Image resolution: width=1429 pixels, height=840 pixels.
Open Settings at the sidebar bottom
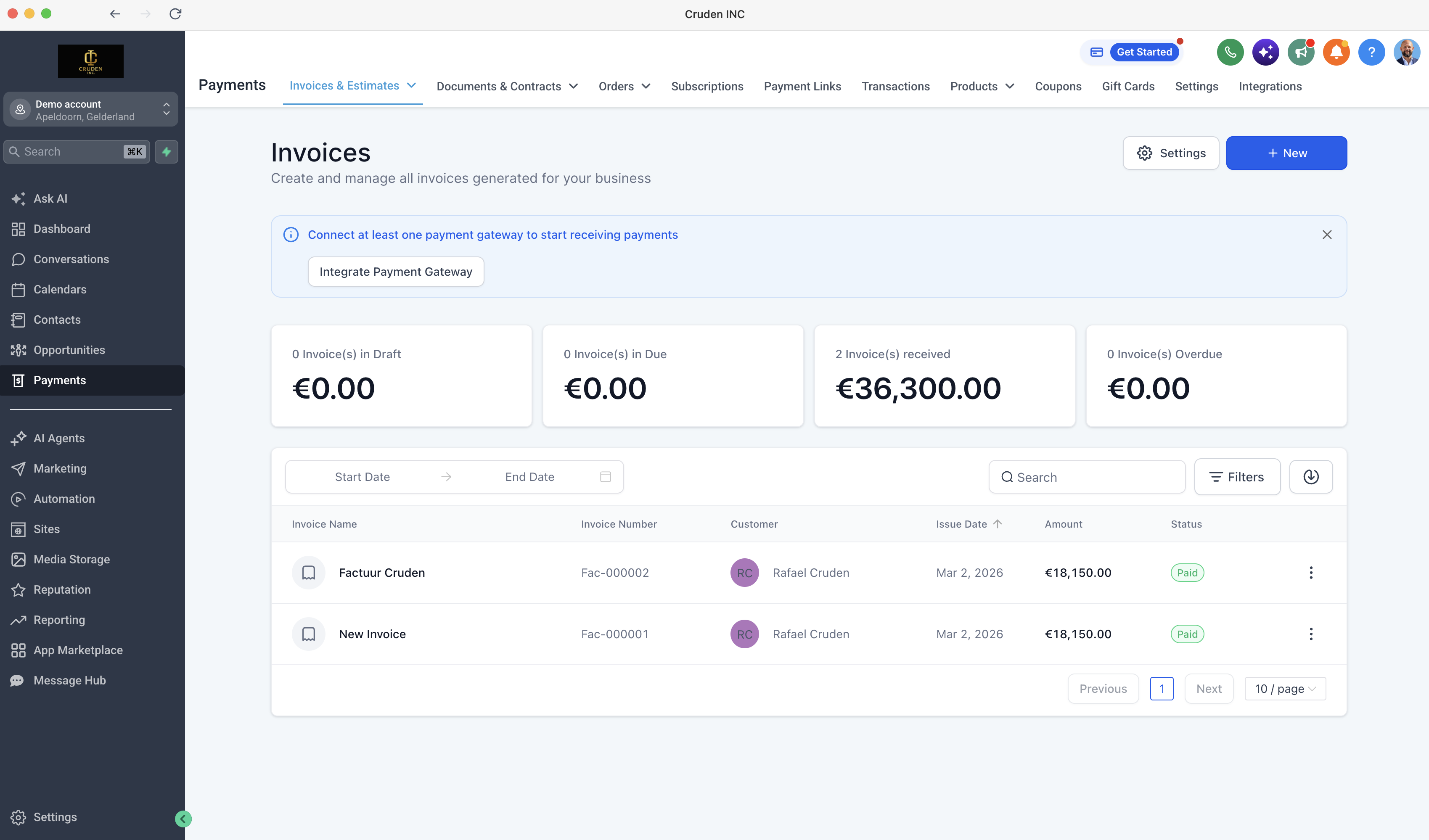(55, 817)
